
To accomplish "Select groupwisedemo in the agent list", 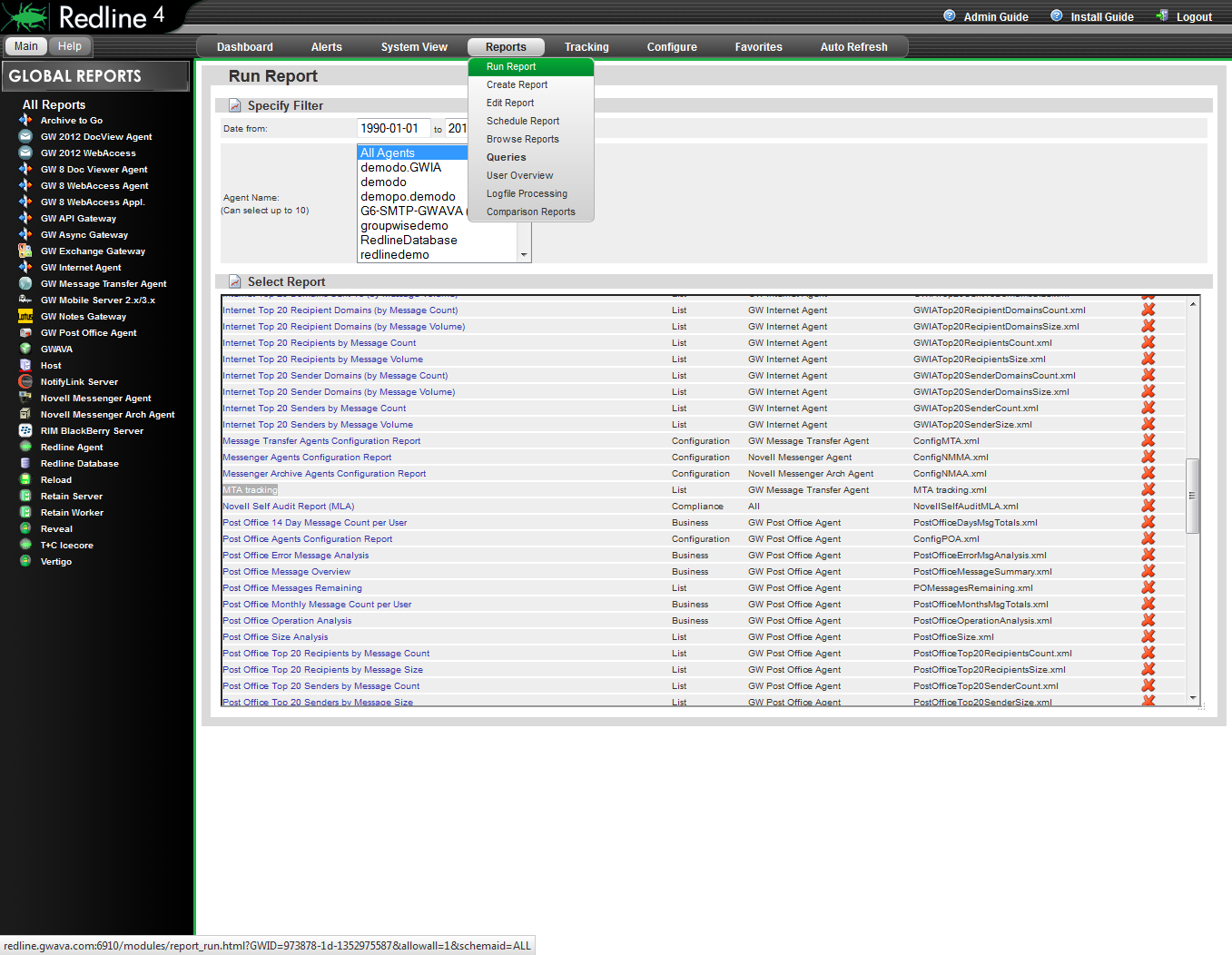I will 404,226.
